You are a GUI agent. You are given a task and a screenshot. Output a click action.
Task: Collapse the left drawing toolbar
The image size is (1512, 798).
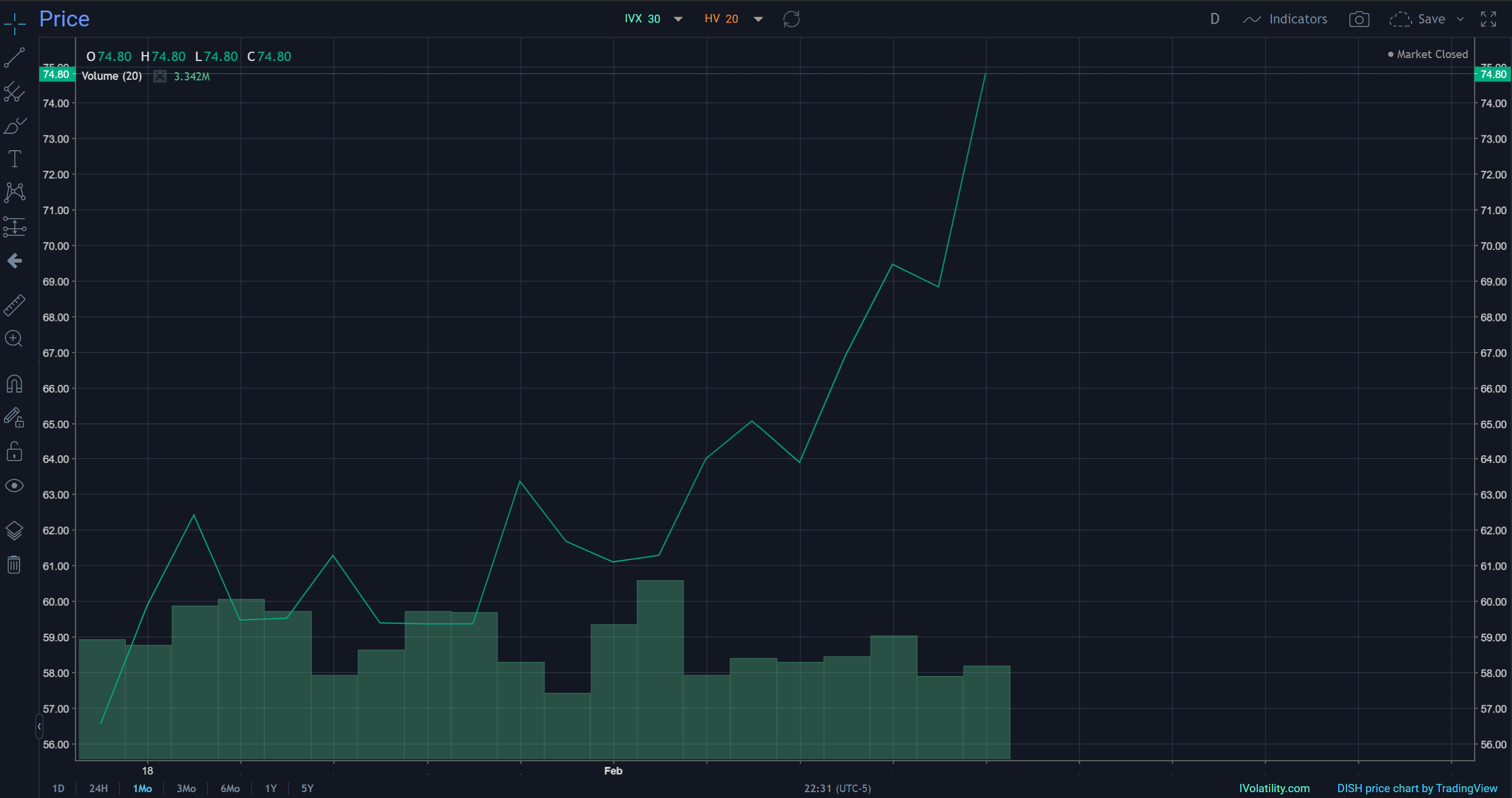[39, 726]
